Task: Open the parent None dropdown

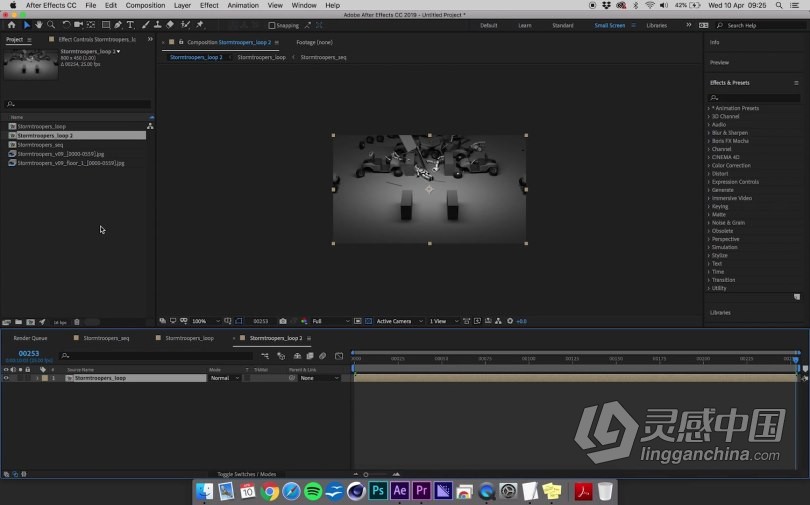Action: click(319, 378)
